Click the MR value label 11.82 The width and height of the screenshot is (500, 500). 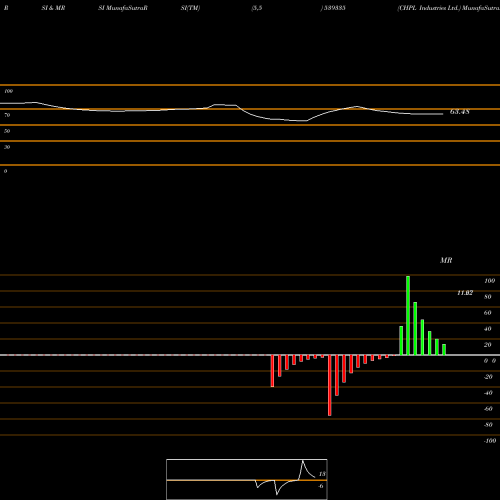click(465, 293)
